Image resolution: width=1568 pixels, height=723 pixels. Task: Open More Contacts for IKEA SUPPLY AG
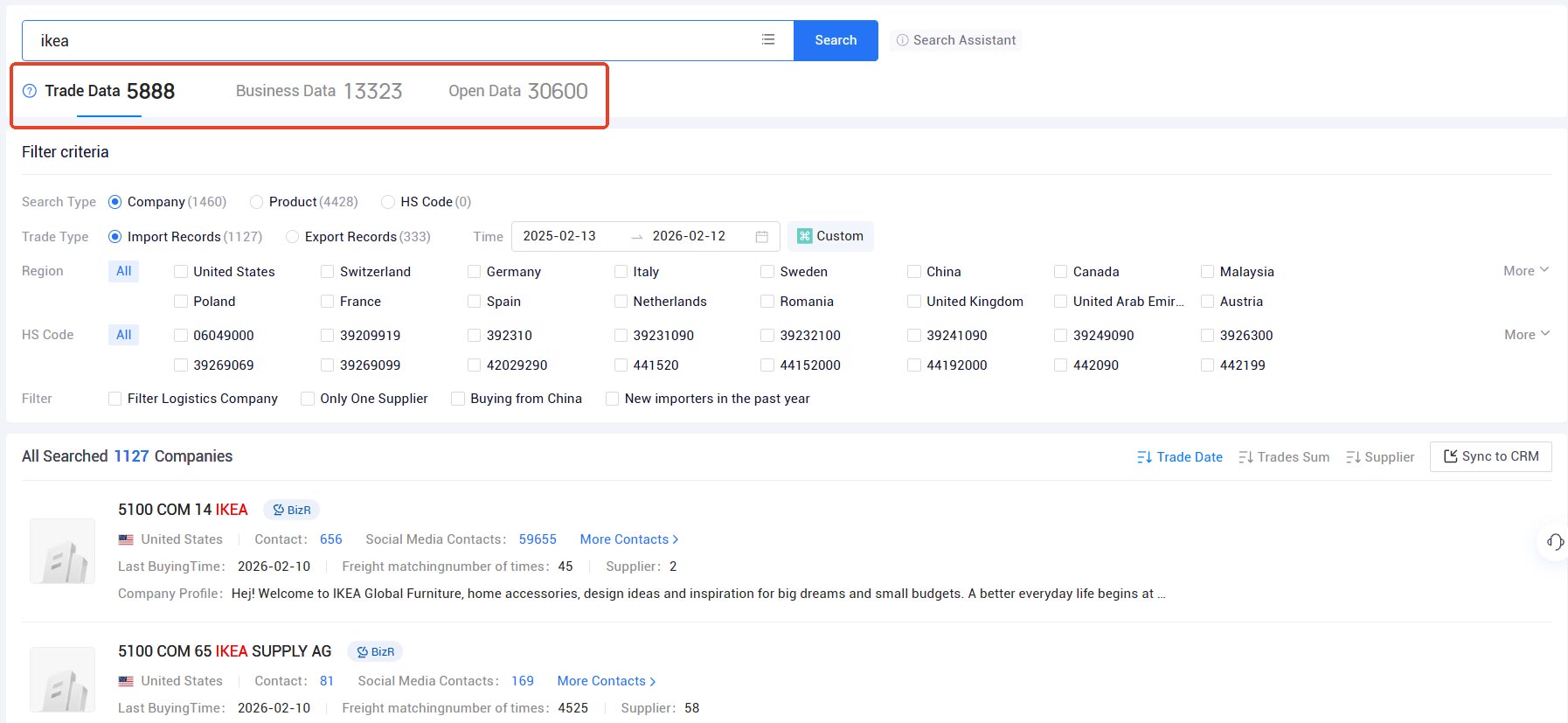[607, 681]
